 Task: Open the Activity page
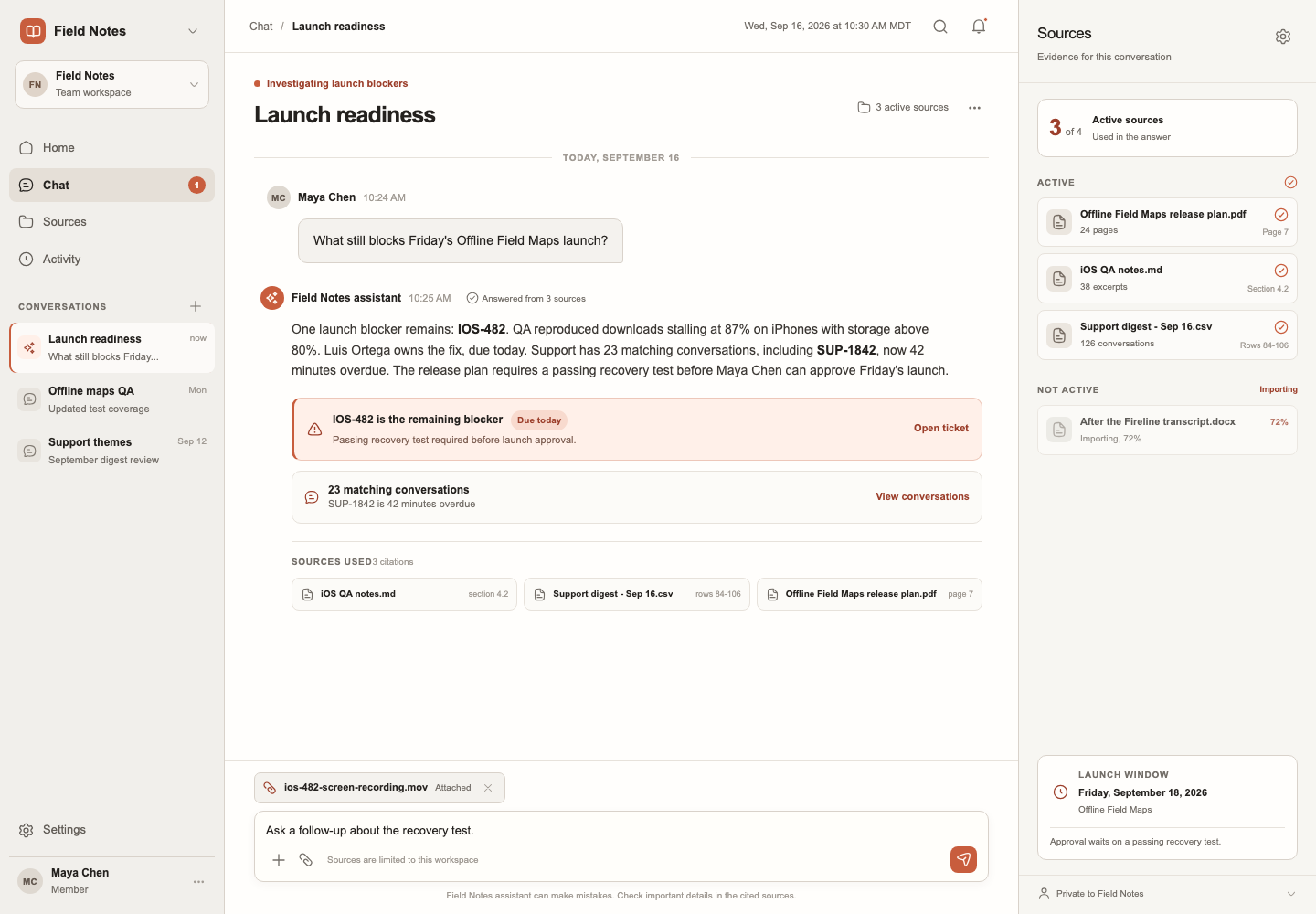coord(111,260)
